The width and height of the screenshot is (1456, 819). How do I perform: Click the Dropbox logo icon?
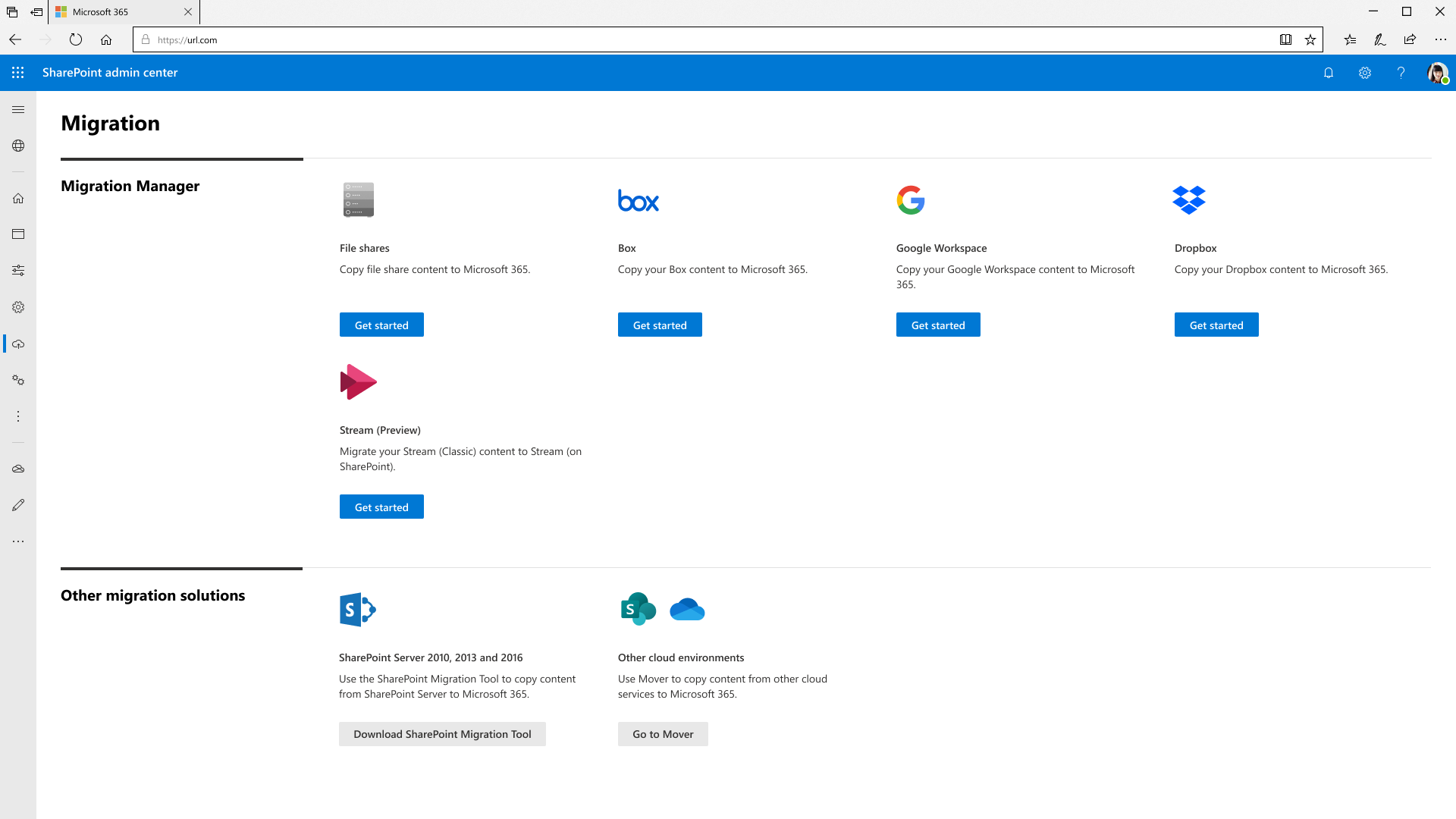(x=1189, y=200)
